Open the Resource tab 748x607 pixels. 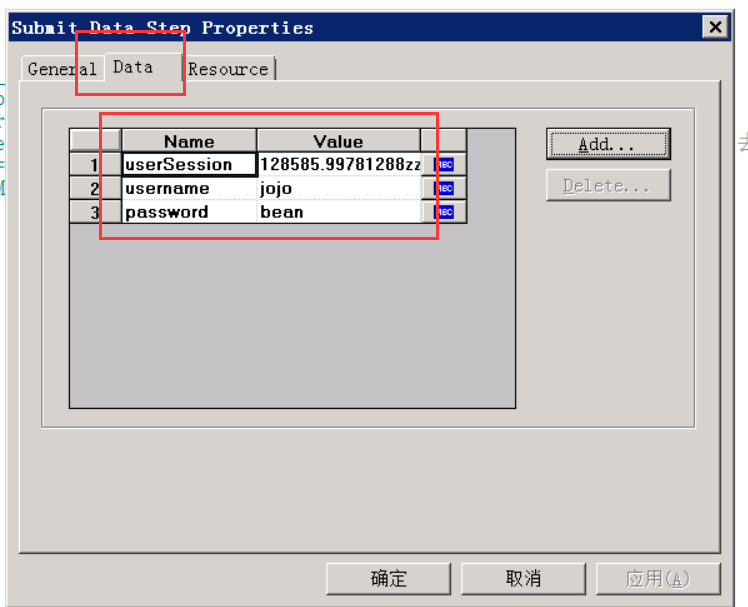point(229,69)
